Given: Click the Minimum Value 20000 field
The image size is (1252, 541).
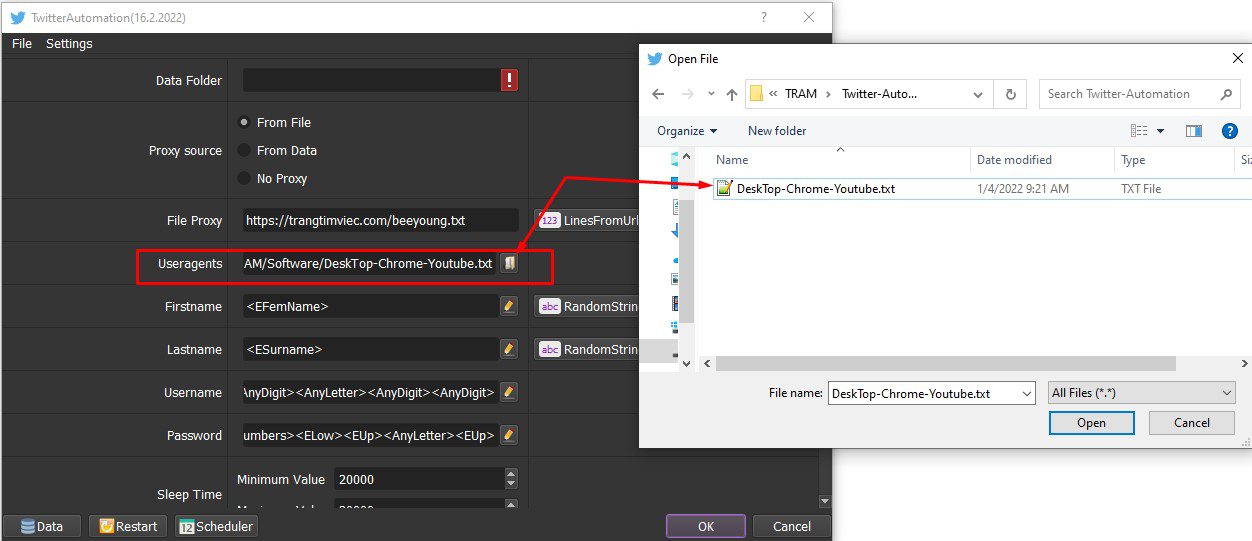Looking at the screenshot, I should click(x=420, y=479).
